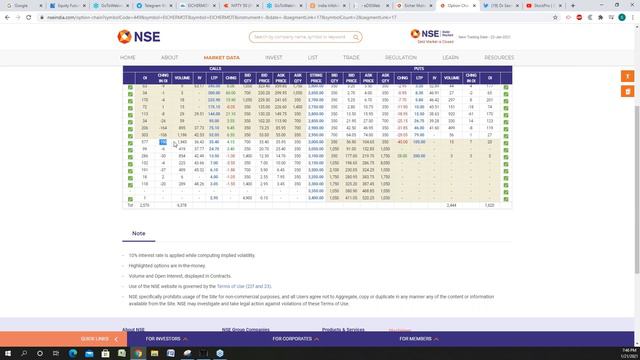Image resolution: width=640 pixels, height=360 pixels.
Task: Reload the page with the refresh icon
Action: tap(29, 18)
